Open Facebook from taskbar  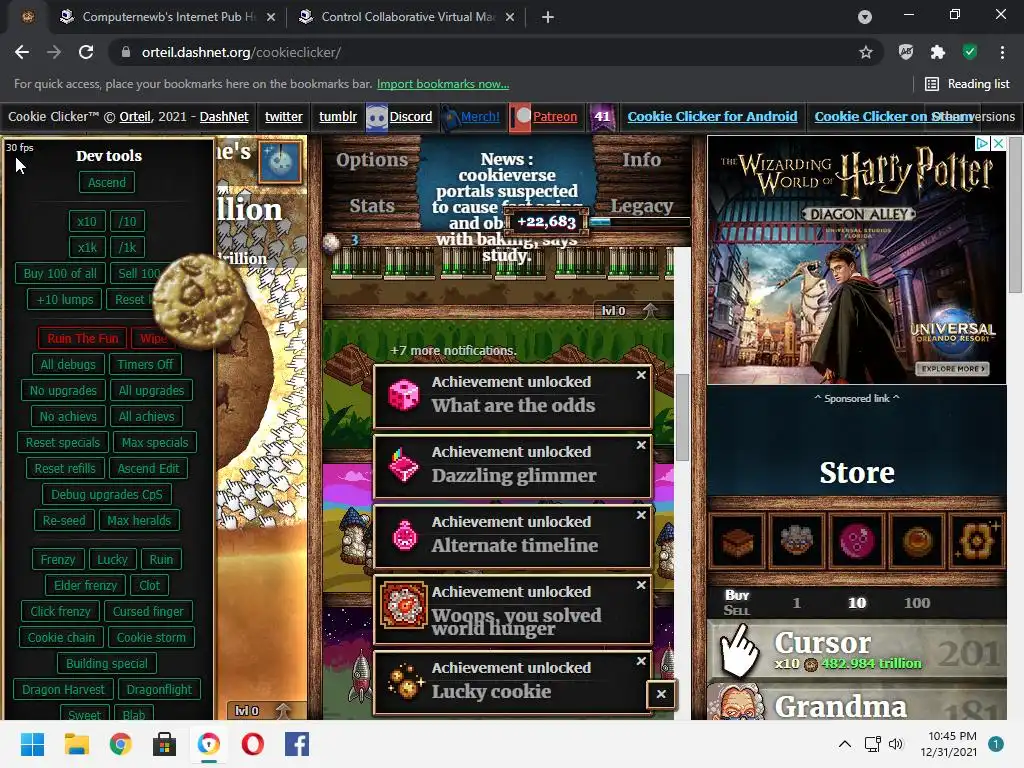pyautogui.click(x=296, y=744)
